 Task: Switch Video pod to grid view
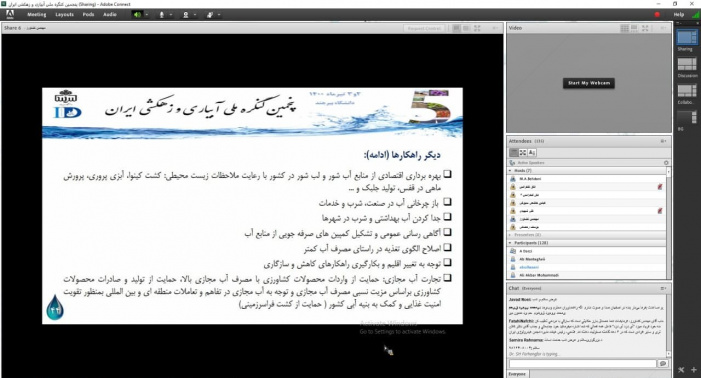click(625, 28)
